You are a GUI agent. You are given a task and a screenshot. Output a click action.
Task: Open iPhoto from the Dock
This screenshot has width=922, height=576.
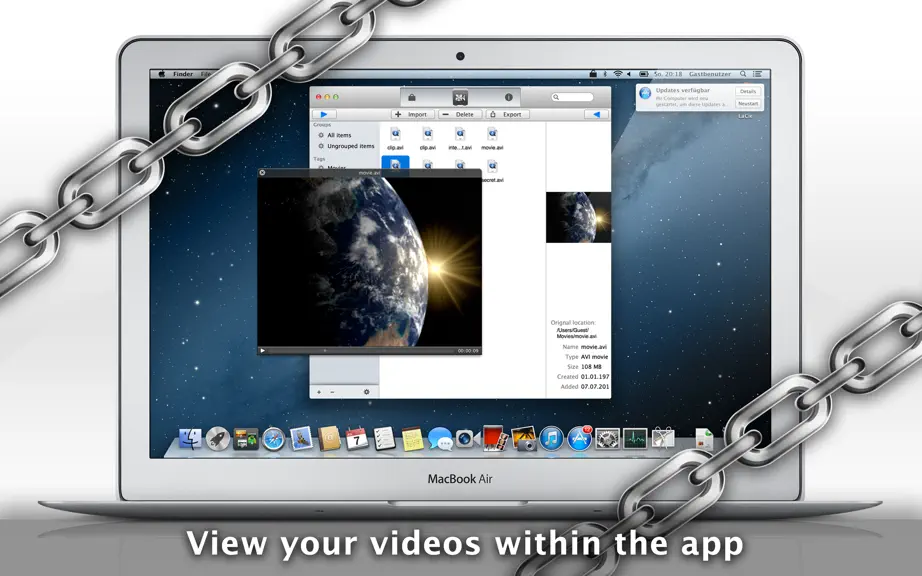click(x=523, y=438)
